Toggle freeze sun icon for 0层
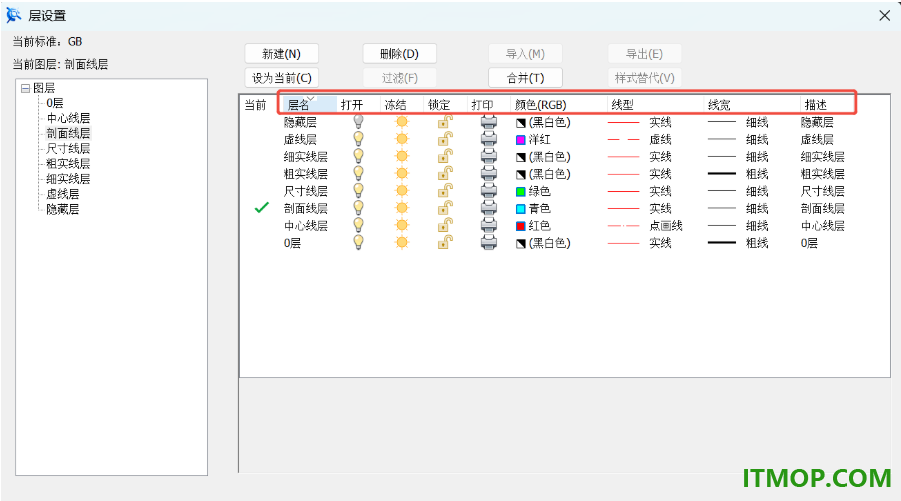901x501 pixels. pos(402,242)
